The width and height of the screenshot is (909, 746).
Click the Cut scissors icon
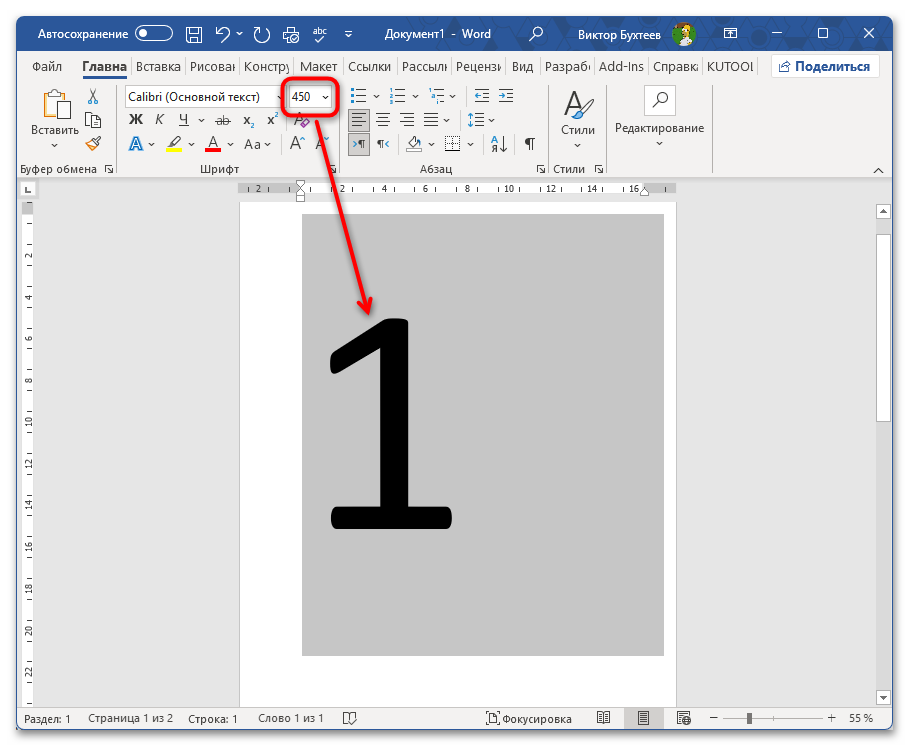click(93, 96)
